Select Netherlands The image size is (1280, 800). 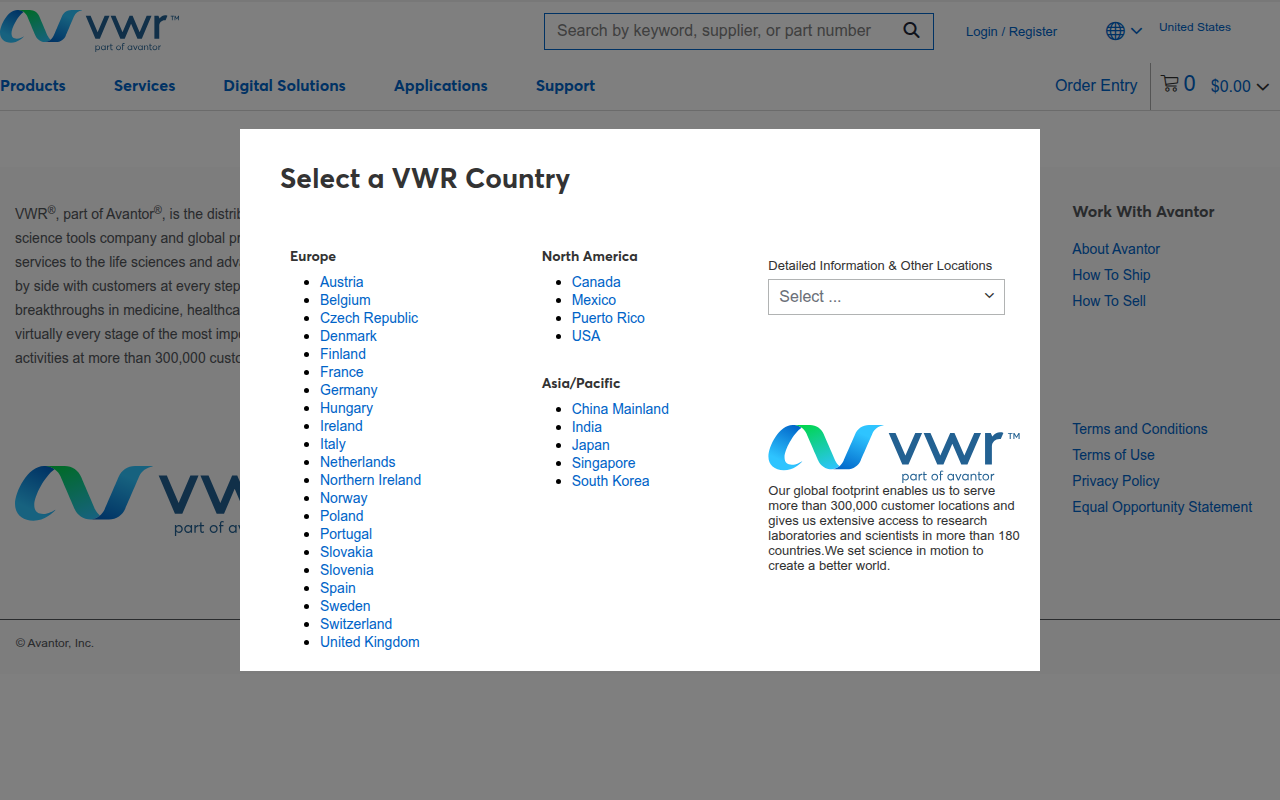pyautogui.click(x=357, y=462)
